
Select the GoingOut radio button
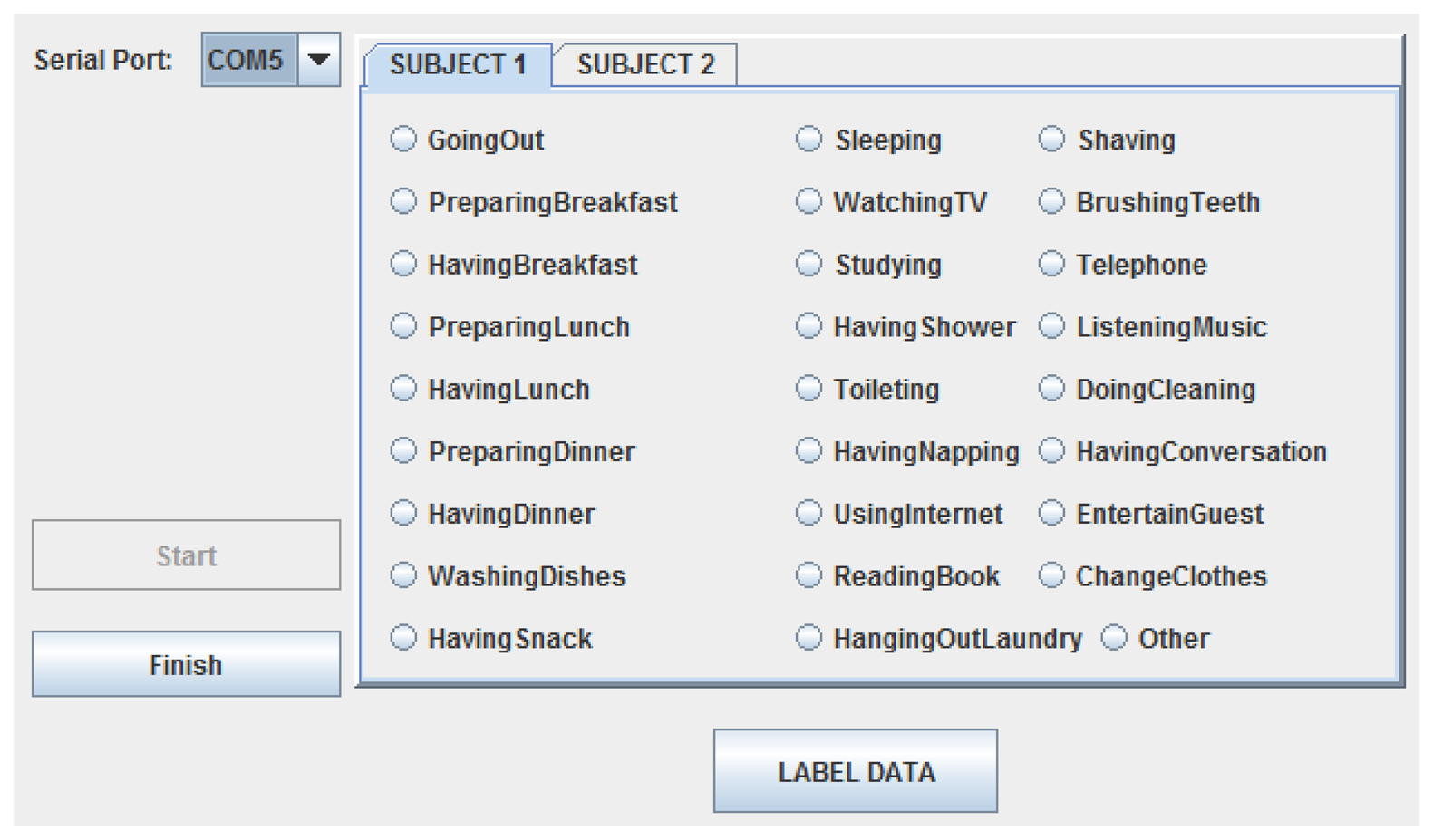[x=403, y=140]
